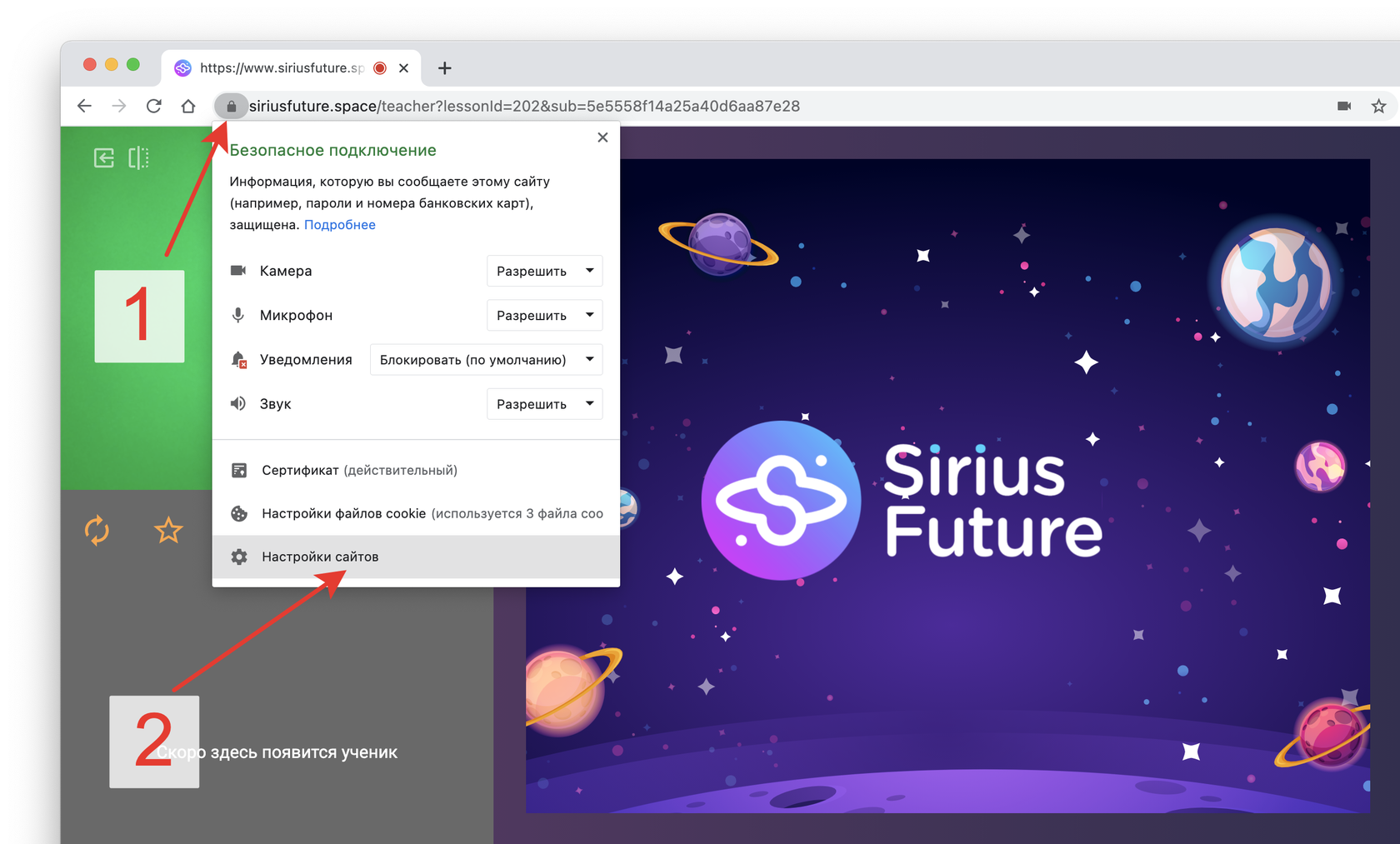Image resolution: width=1400 pixels, height=844 pixels.
Task: Click the bell icon next to Уведомления
Action: click(x=239, y=360)
